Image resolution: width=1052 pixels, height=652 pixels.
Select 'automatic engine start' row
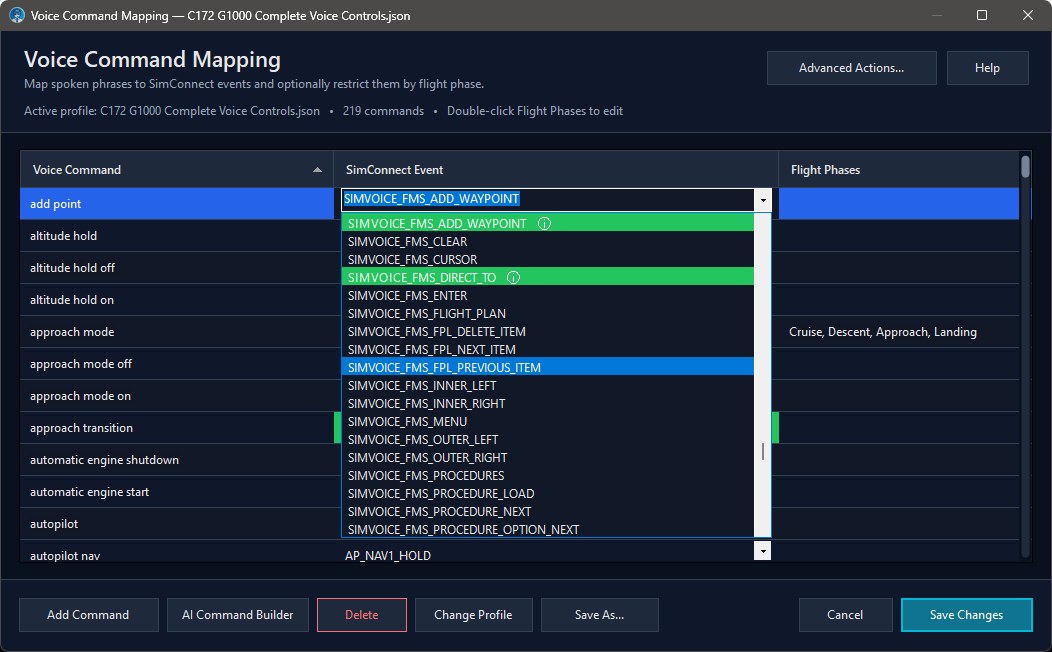click(x=176, y=492)
